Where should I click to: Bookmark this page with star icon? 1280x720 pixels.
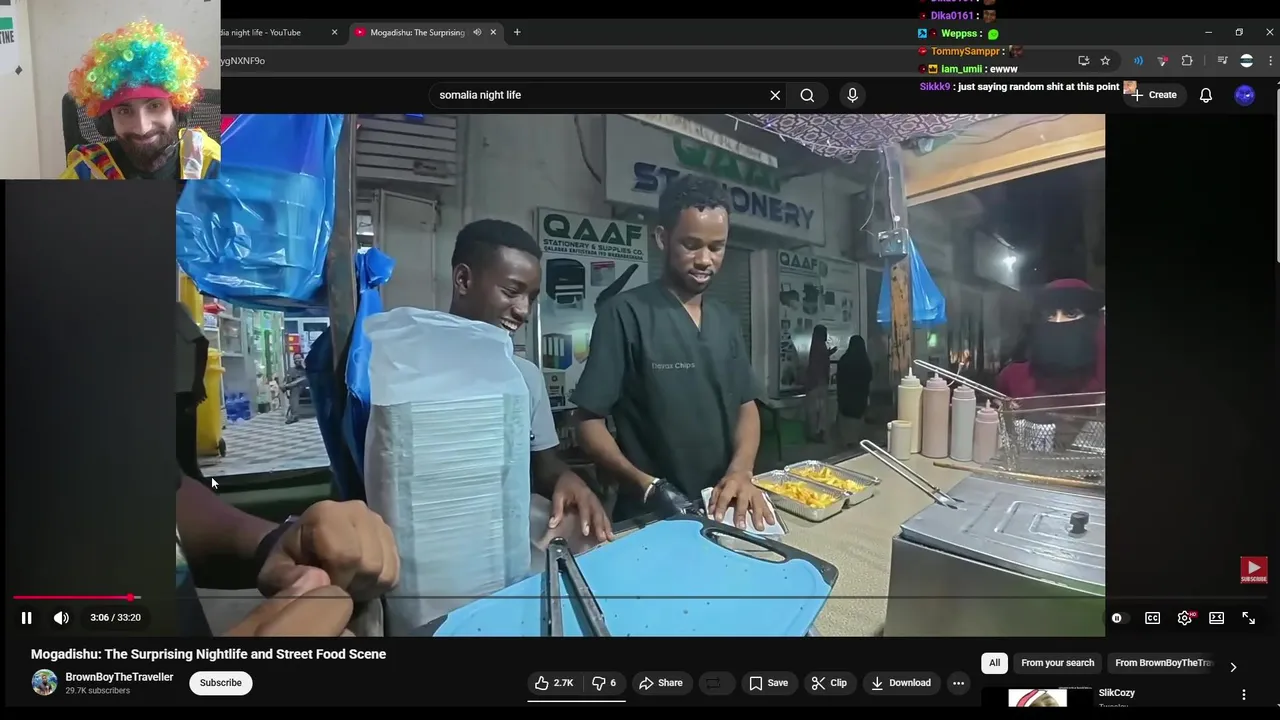pyautogui.click(x=1105, y=61)
